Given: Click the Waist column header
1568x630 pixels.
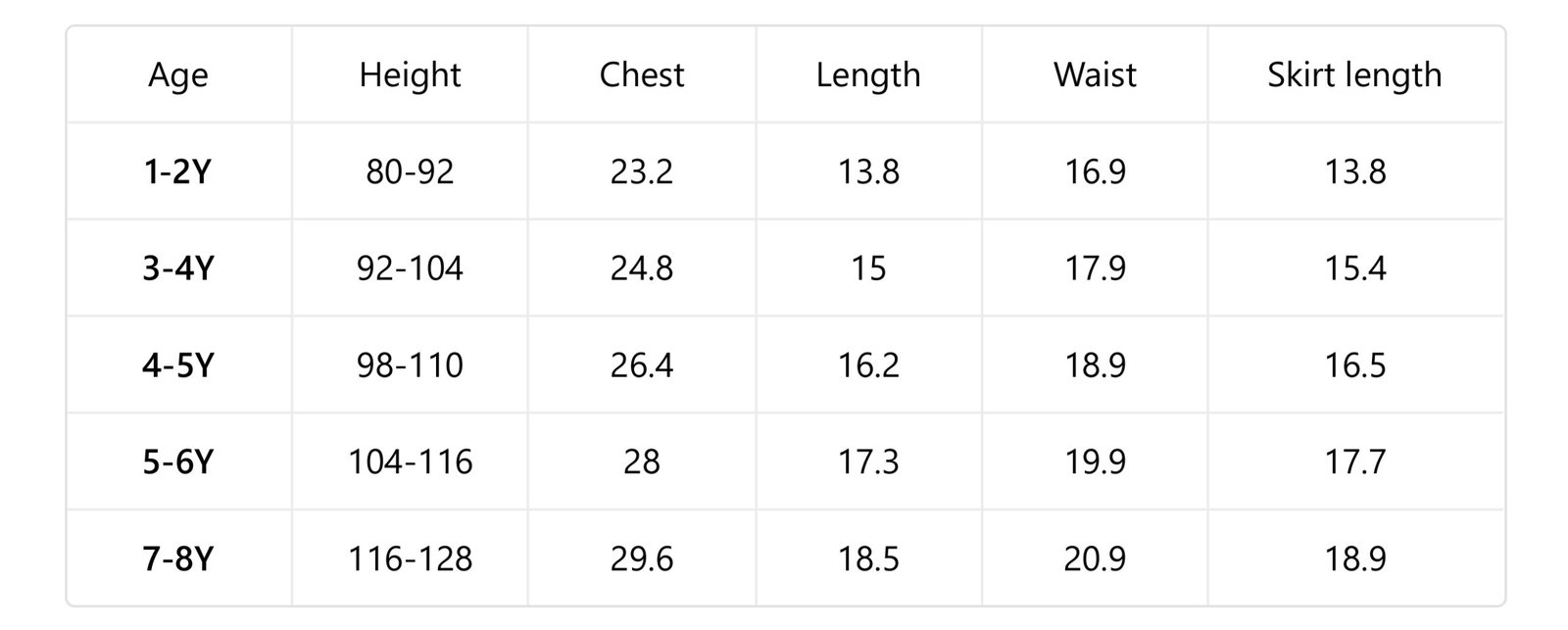Looking at the screenshot, I should click(1095, 74).
